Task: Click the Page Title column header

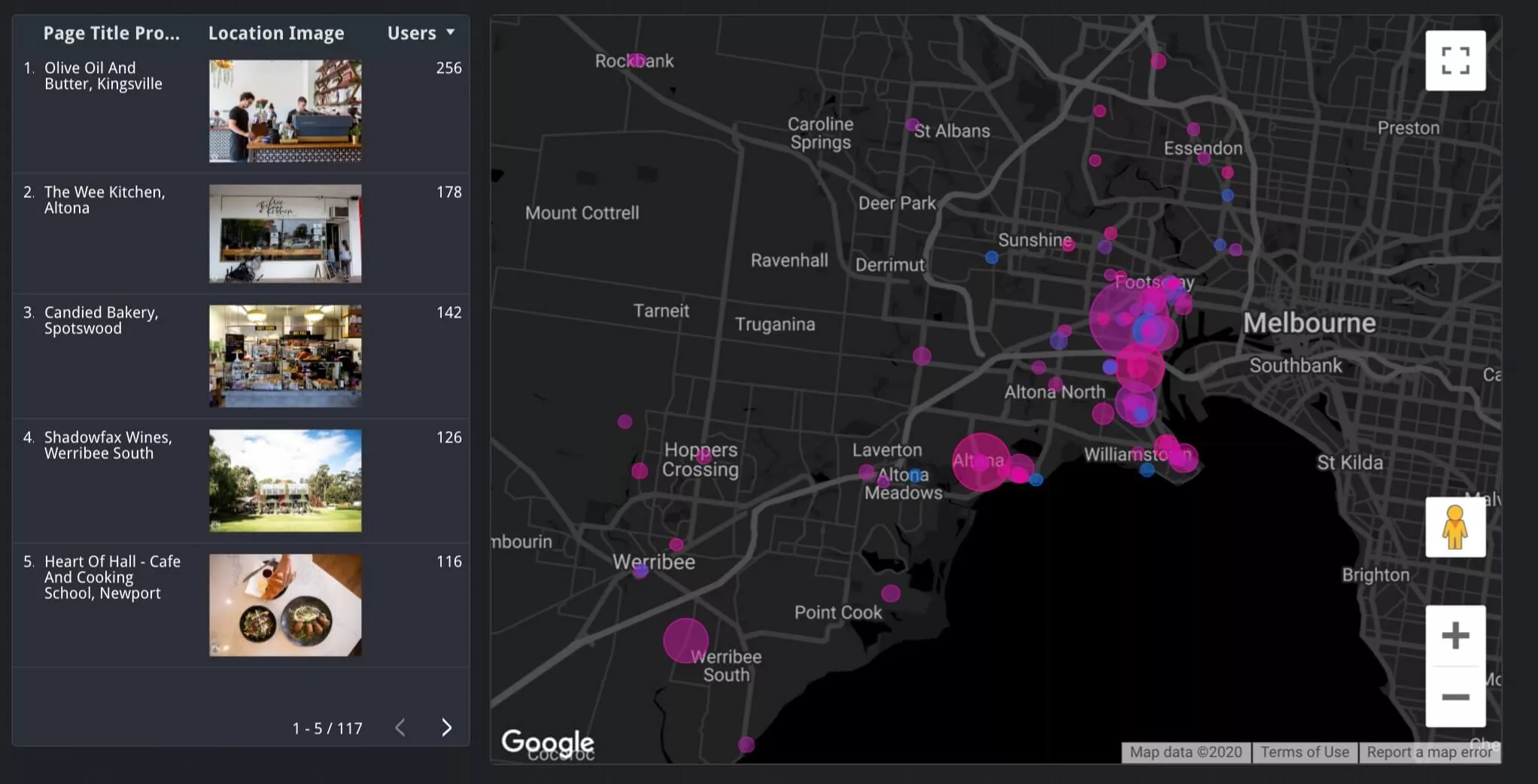Action: [111, 33]
